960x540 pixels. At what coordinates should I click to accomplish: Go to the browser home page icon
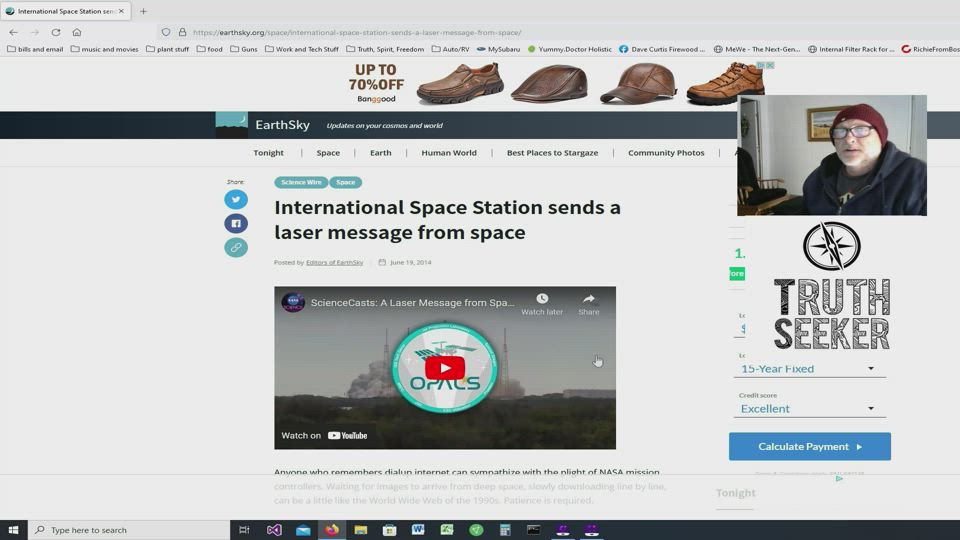(x=77, y=32)
